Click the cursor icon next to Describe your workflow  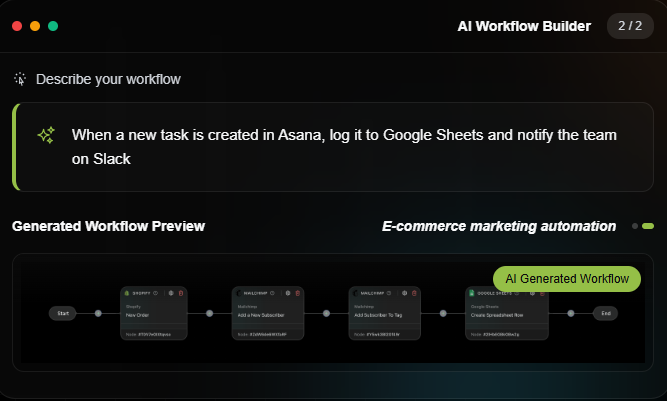point(20,79)
